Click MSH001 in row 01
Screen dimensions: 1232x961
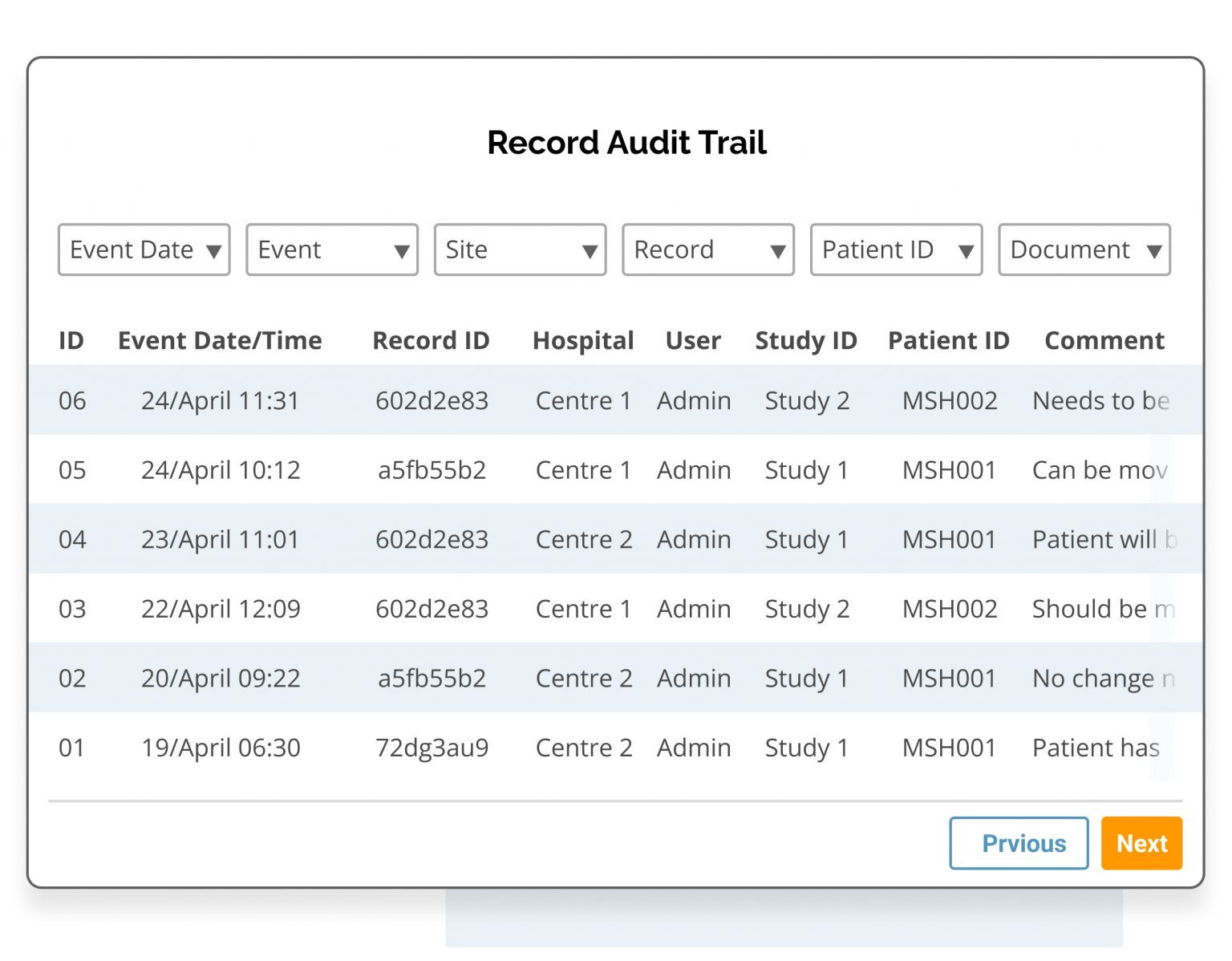[x=949, y=747]
